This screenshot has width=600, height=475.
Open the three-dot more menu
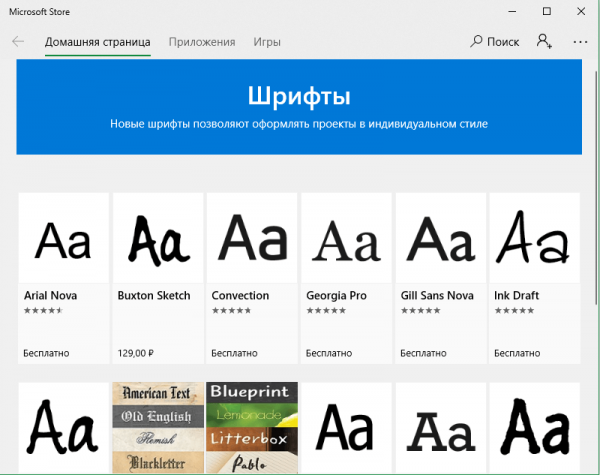(580, 42)
